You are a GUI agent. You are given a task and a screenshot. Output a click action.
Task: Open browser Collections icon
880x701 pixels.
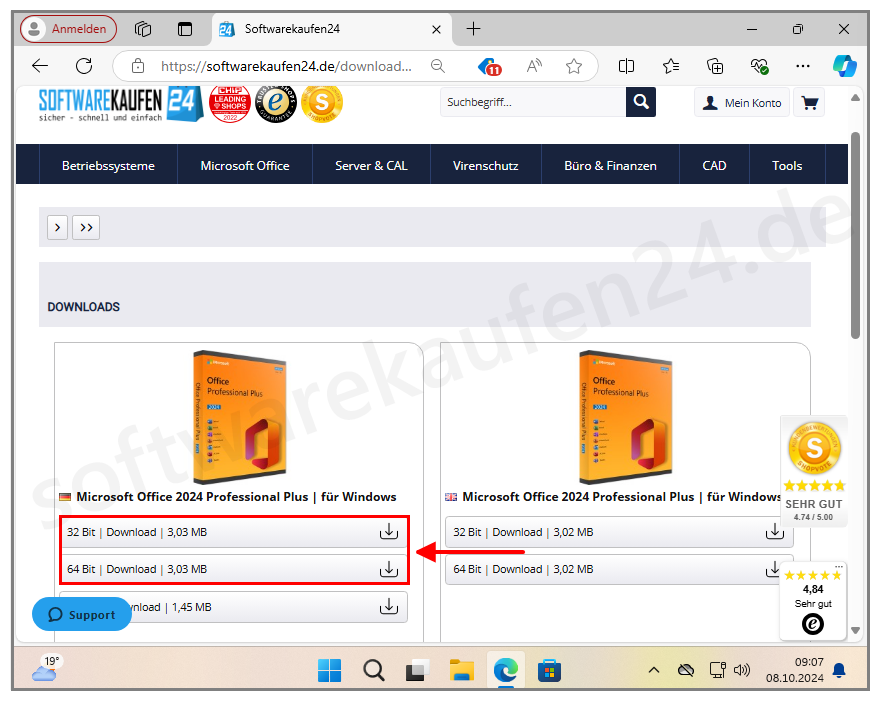[x=715, y=66]
